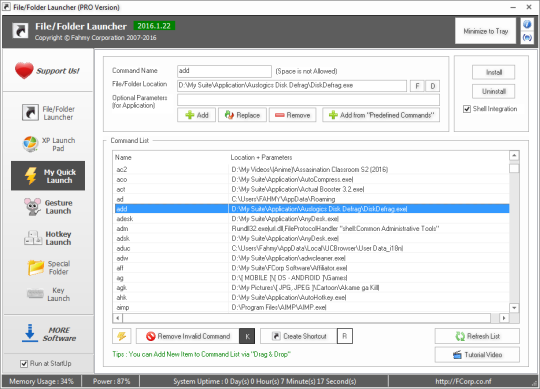Click Remove Invalid Command button
540x389 pixels.
tap(188, 336)
